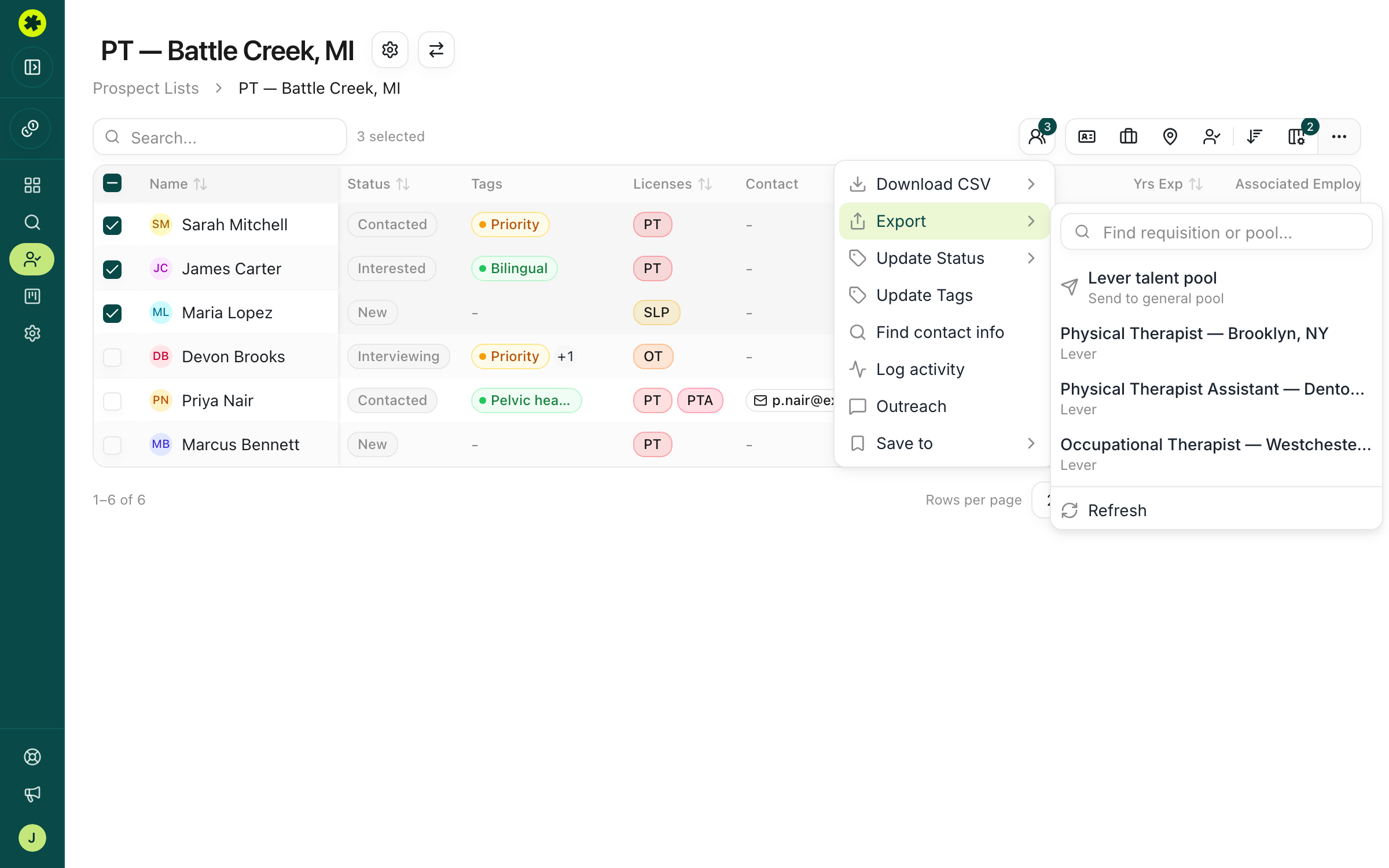Expand the Download CSV submenu
This screenshot has height=868, width=1389.
point(944,184)
